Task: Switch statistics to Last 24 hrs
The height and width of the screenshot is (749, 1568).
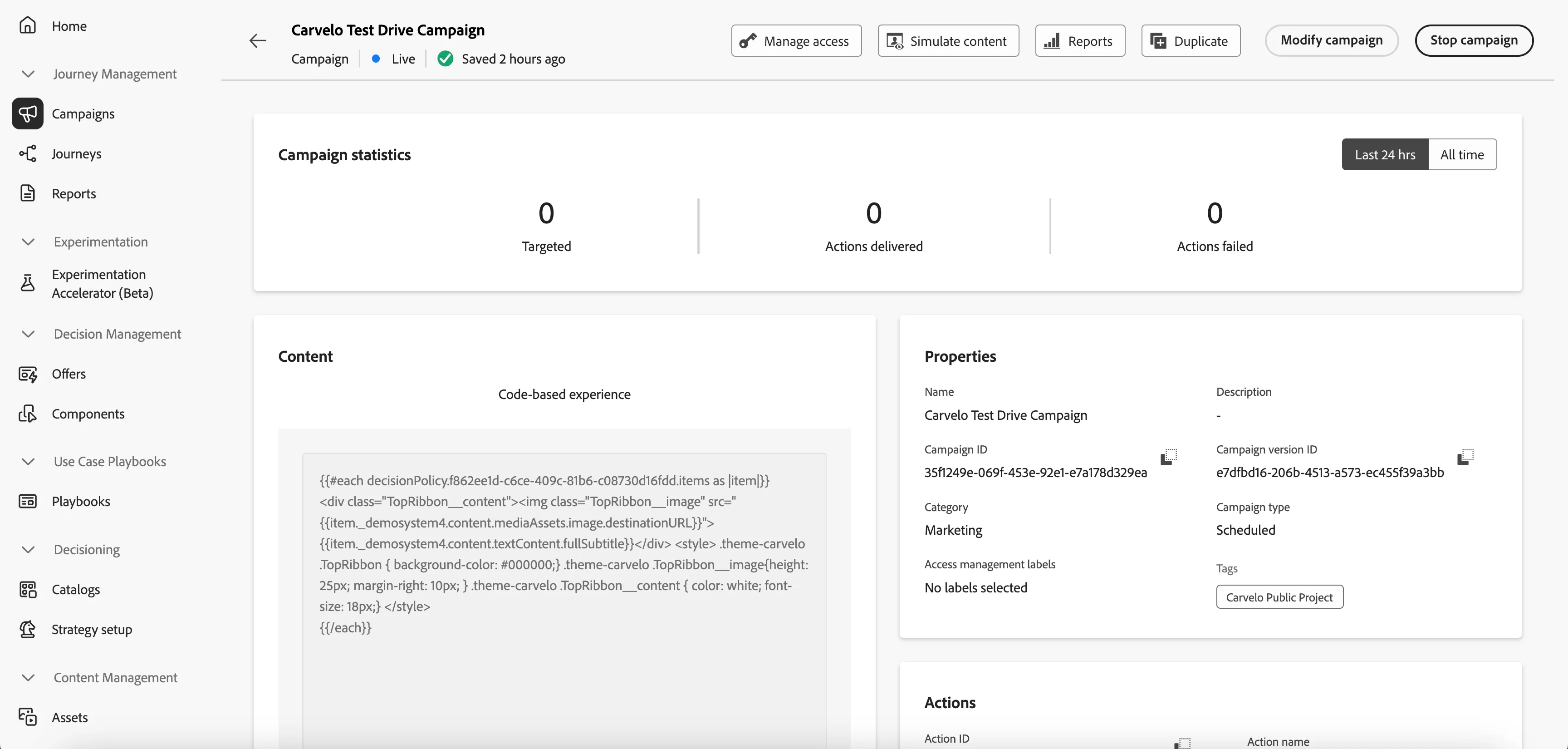Action: point(1385,155)
